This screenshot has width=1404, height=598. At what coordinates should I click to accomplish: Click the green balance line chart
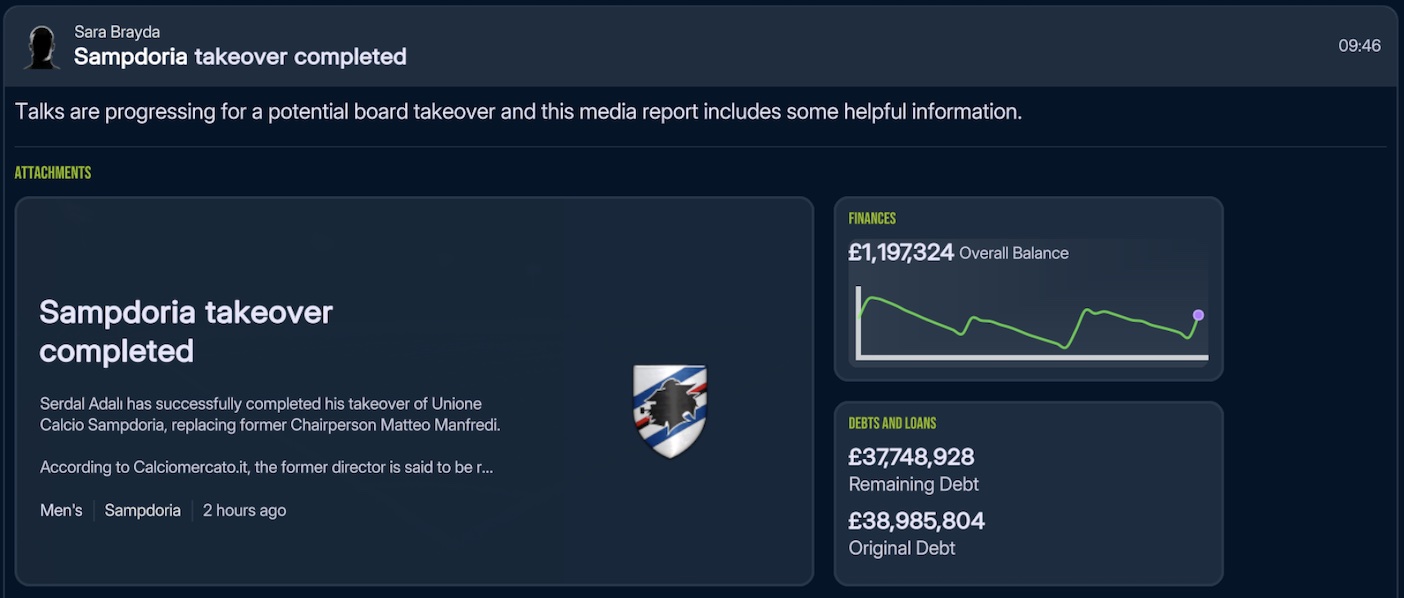click(x=1020, y=320)
